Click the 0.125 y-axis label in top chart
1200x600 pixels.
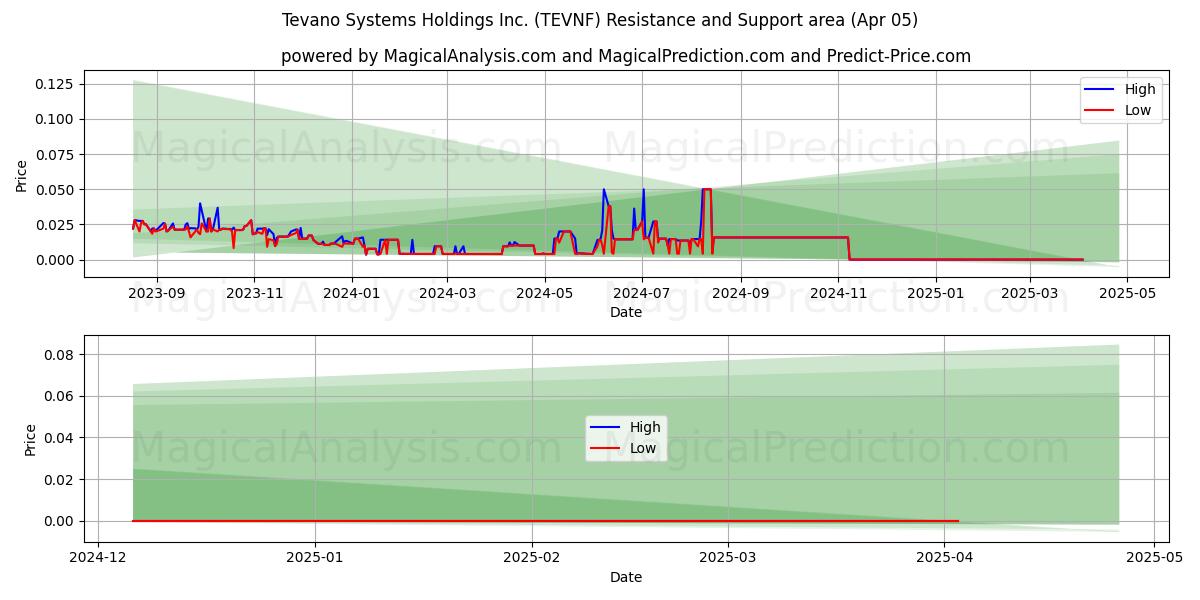tap(56, 84)
